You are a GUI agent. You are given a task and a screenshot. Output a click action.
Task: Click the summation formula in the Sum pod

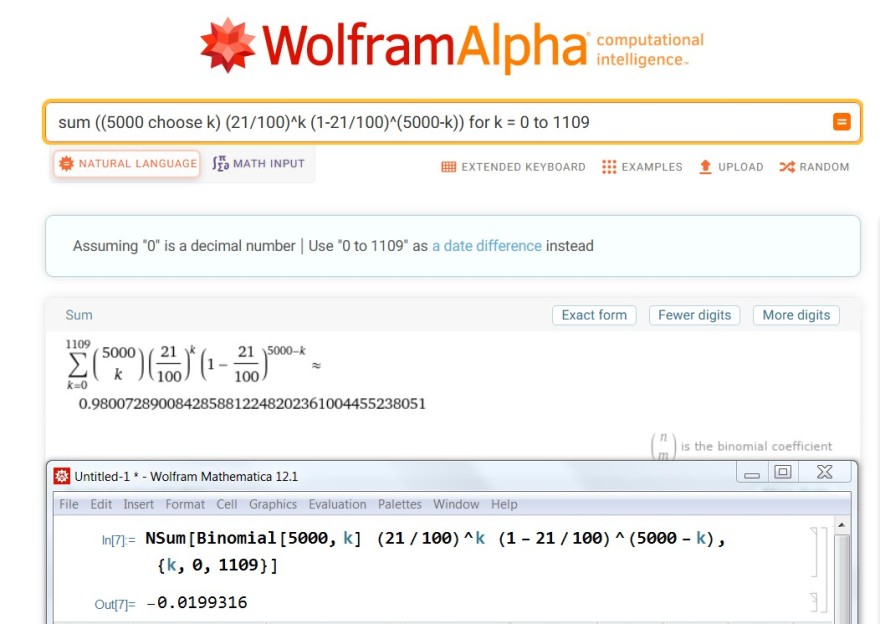pyautogui.click(x=192, y=364)
